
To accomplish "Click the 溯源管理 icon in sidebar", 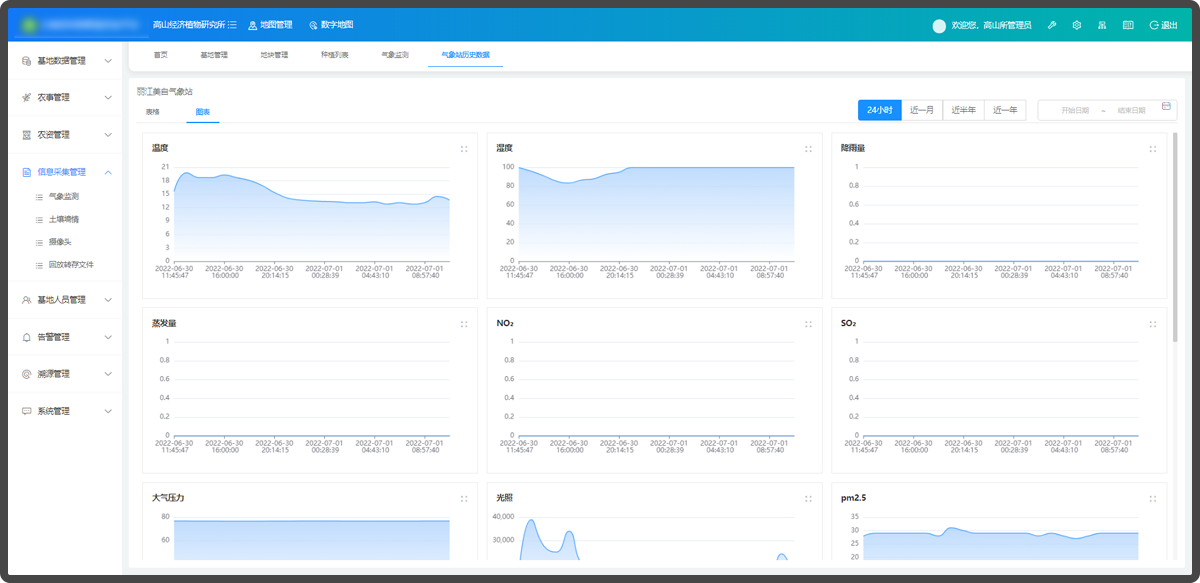I will pyautogui.click(x=27, y=374).
